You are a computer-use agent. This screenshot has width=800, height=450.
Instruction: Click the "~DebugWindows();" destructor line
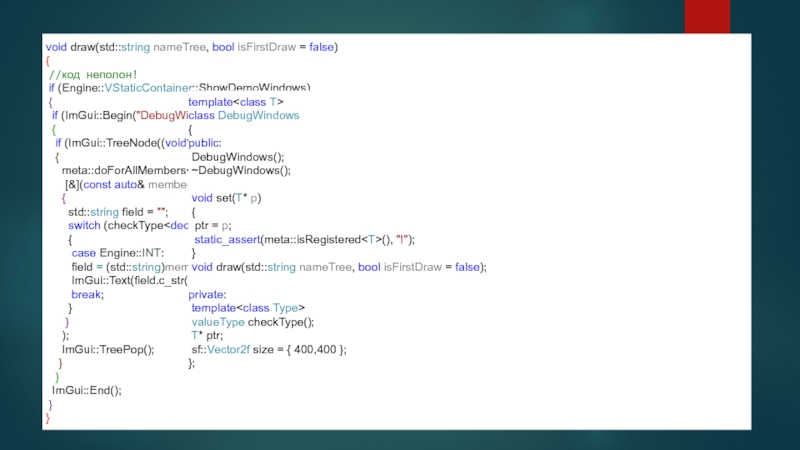pos(241,170)
